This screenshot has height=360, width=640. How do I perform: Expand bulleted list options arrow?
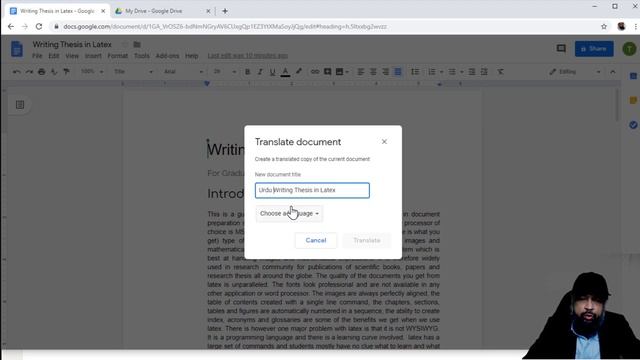click(x=462, y=72)
